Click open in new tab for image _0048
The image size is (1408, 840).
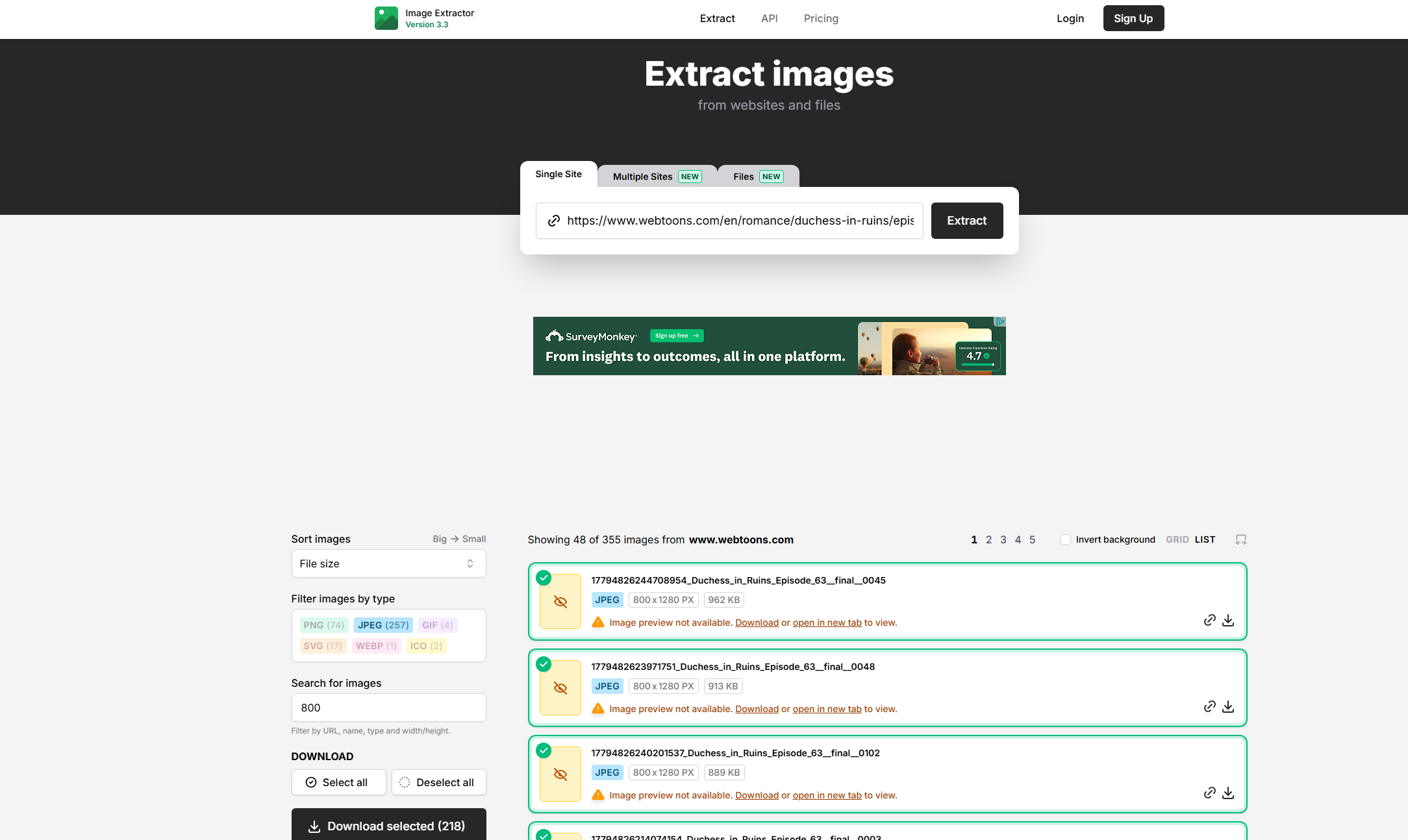click(827, 709)
